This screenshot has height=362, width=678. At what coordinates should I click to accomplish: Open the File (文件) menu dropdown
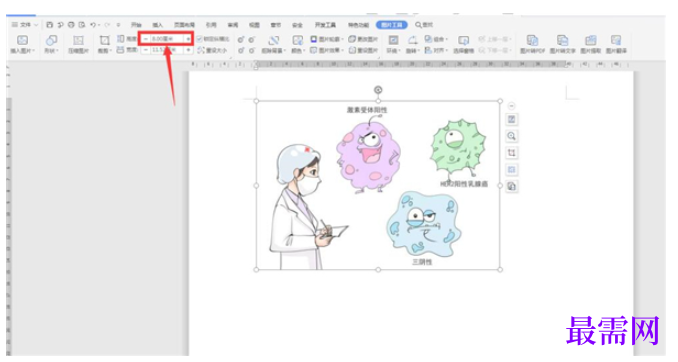25,25
